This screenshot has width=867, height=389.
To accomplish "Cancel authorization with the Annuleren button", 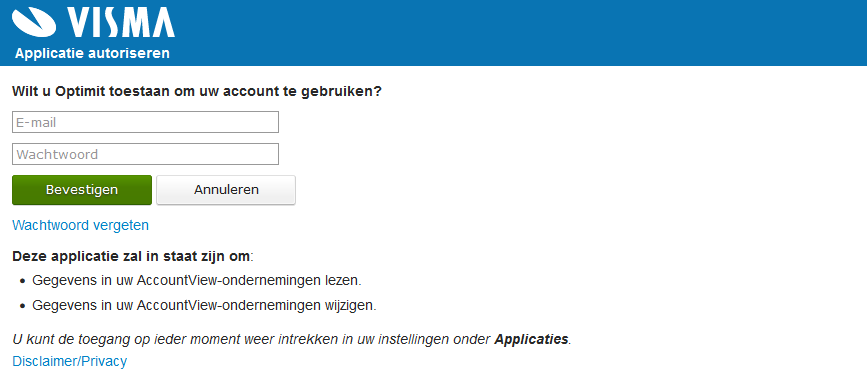I will [x=226, y=190].
